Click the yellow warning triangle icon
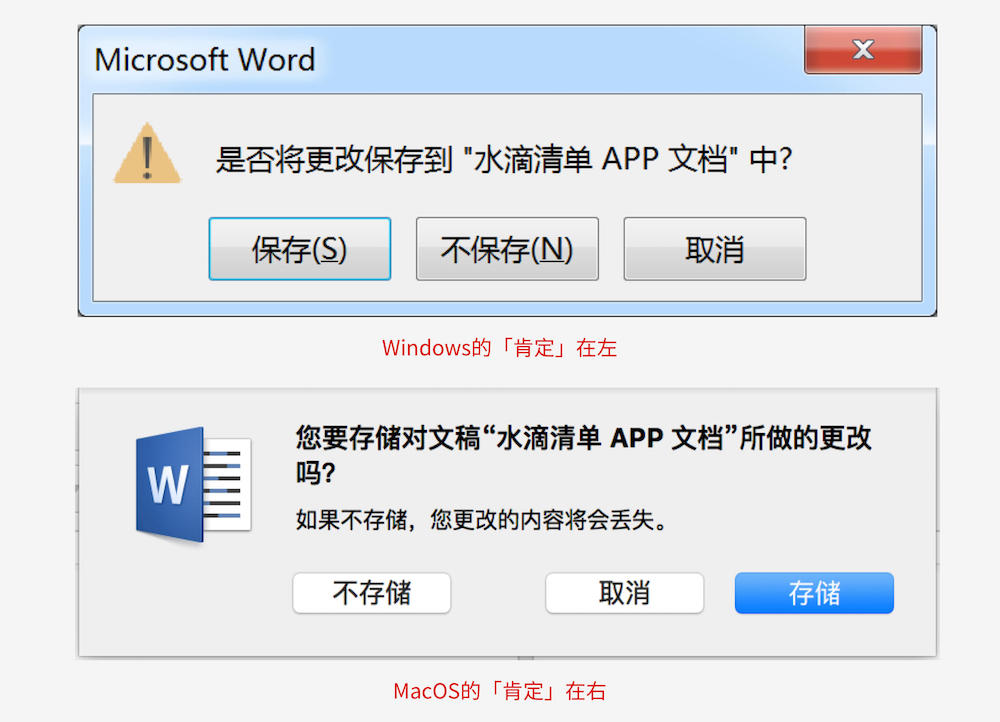 (x=147, y=154)
